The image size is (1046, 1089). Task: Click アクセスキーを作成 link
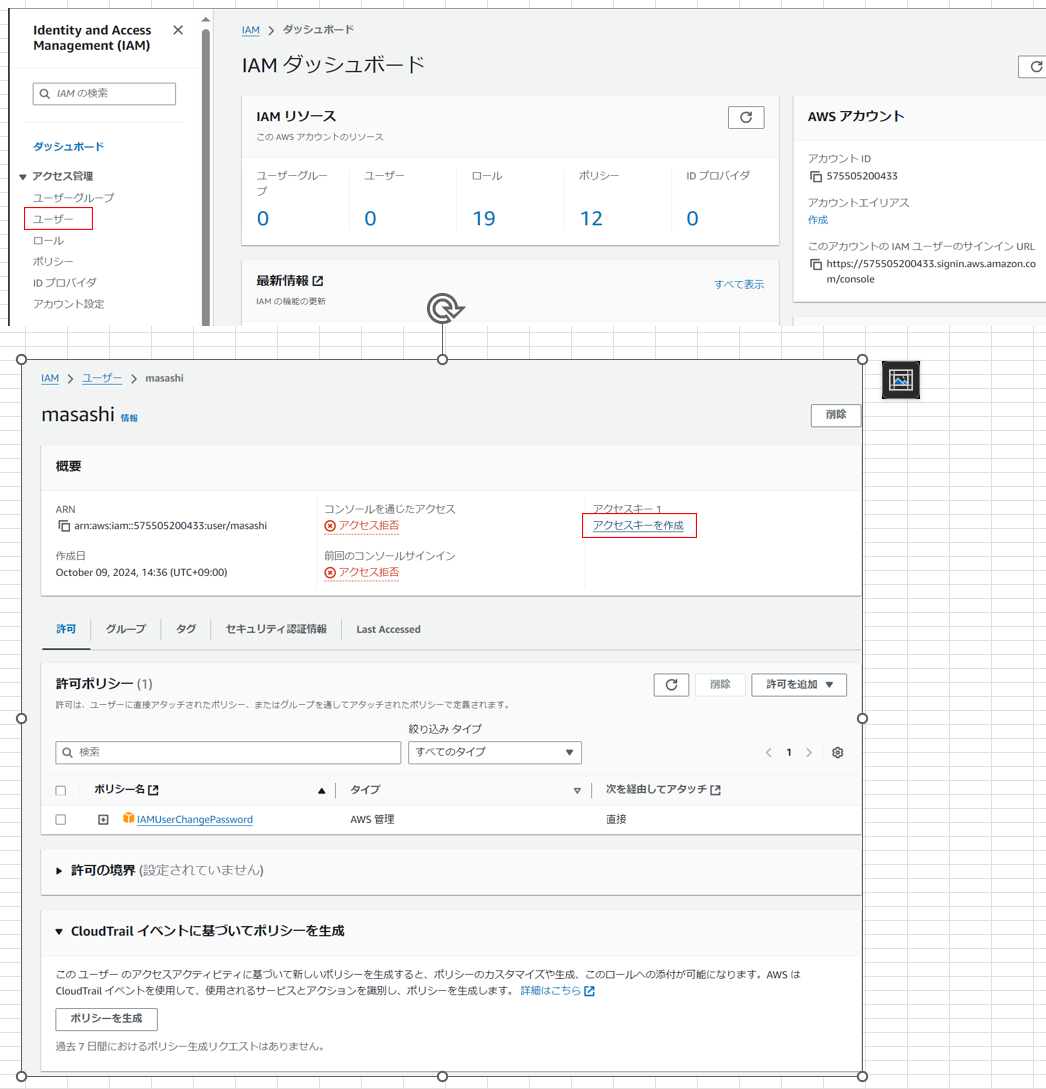[x=638, y=525]
